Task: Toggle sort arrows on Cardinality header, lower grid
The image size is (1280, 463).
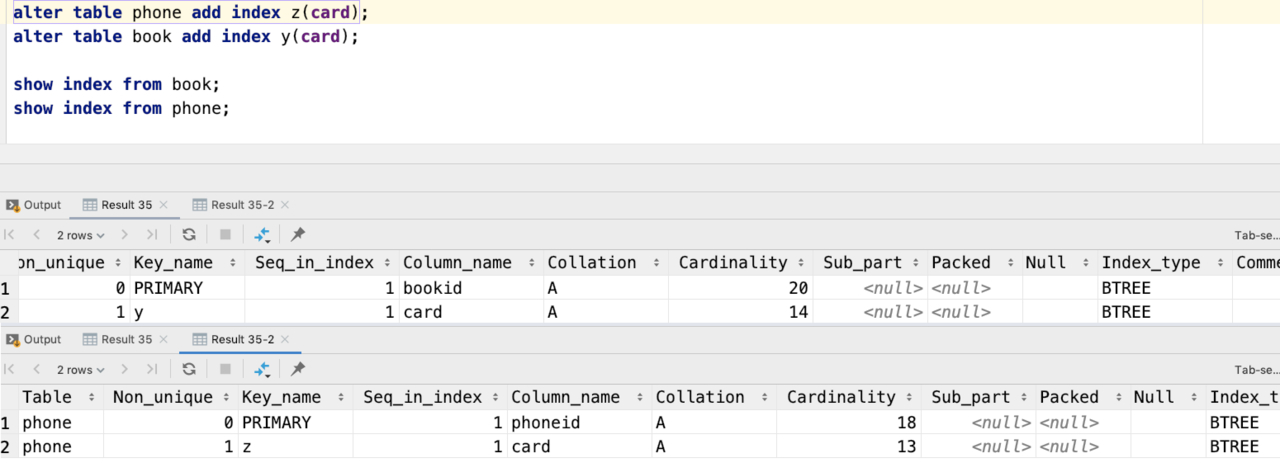Action: tap(908, 398)
